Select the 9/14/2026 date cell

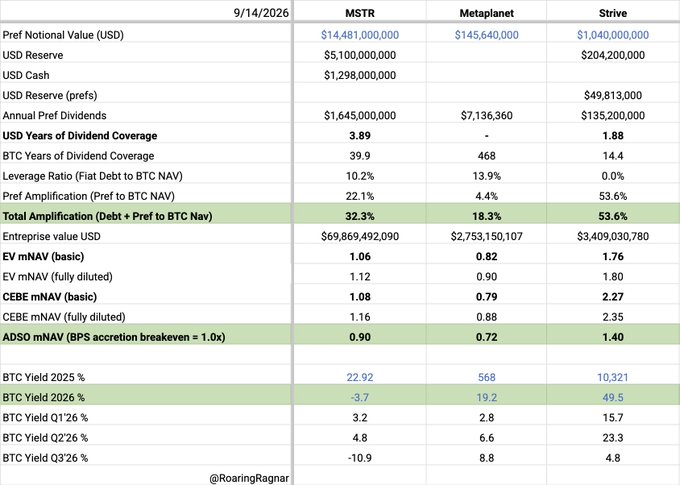click(261, 13)
